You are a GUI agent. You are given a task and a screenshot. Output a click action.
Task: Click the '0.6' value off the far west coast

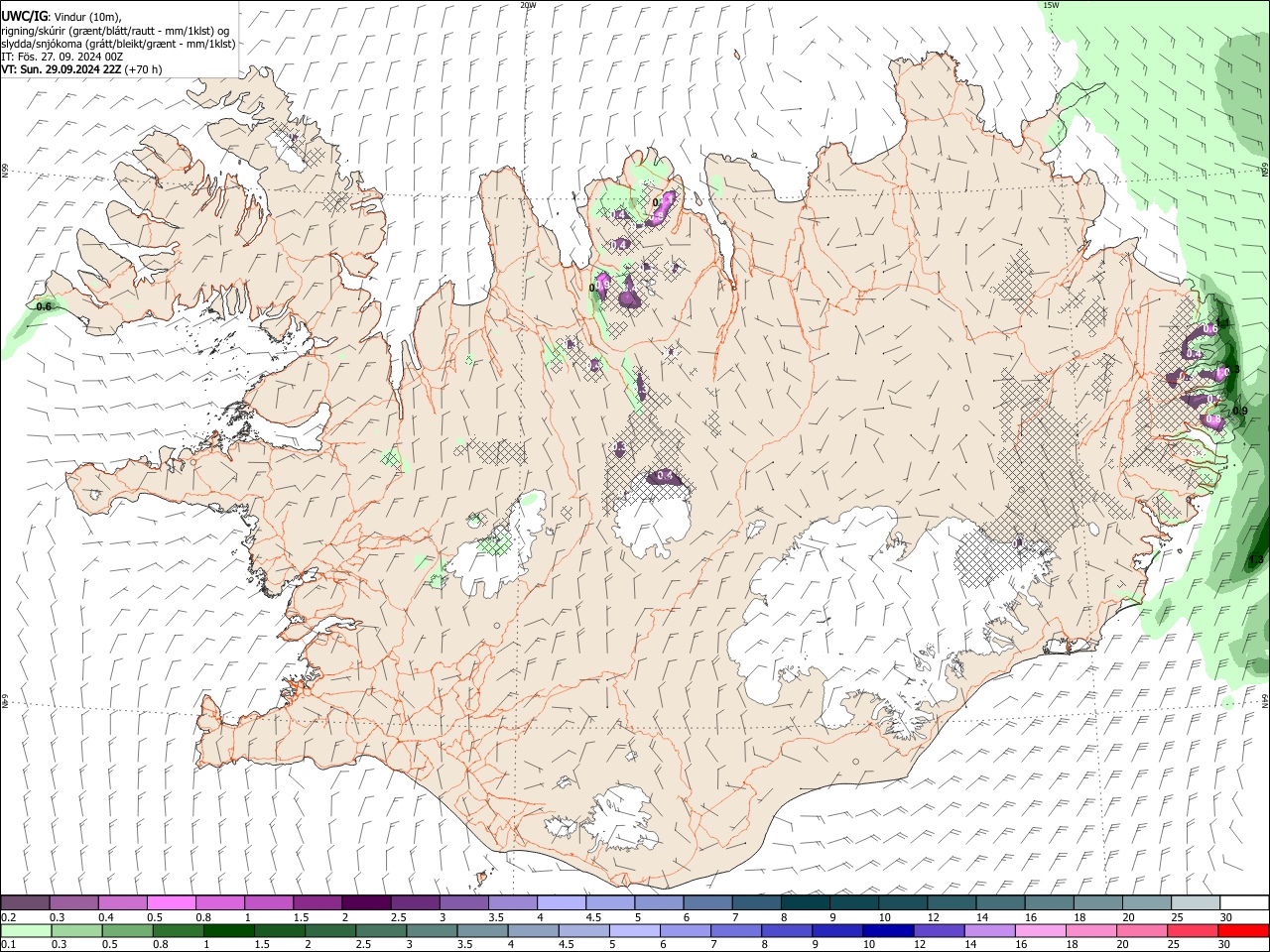[x=44, y=307]
